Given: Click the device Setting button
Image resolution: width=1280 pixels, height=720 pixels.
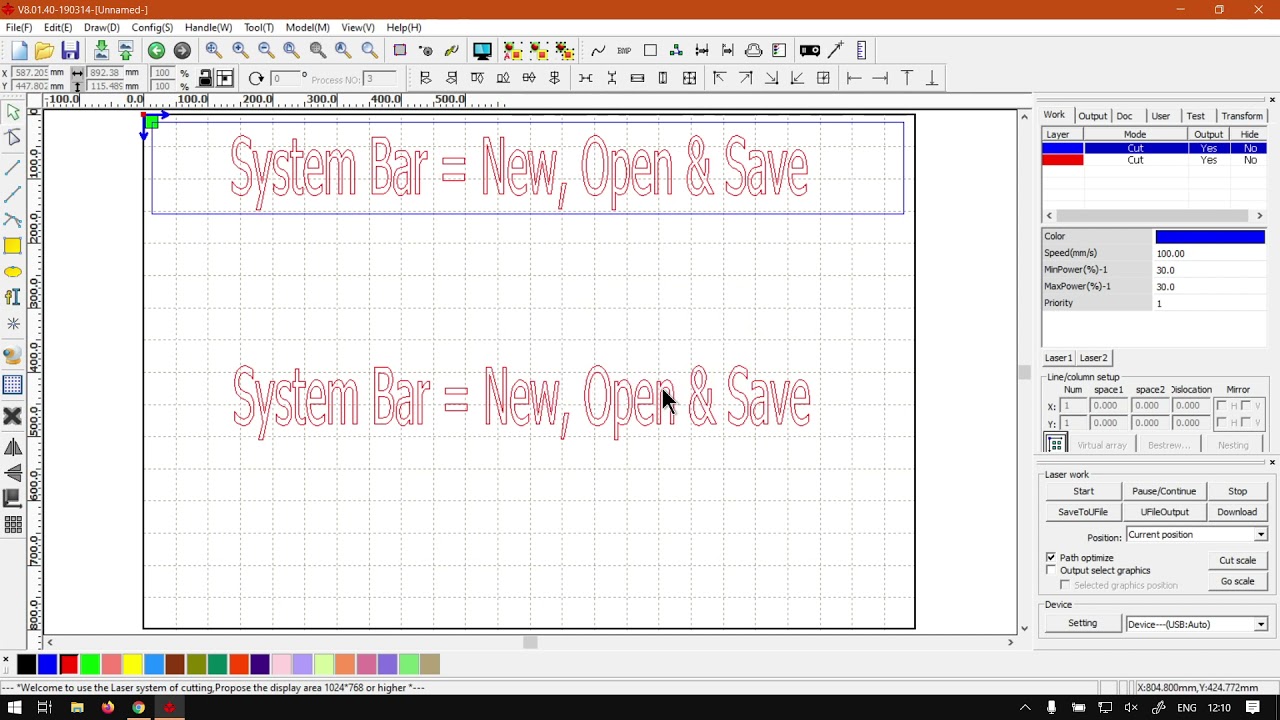Looking at the screenshot, I should point(1082,623).
